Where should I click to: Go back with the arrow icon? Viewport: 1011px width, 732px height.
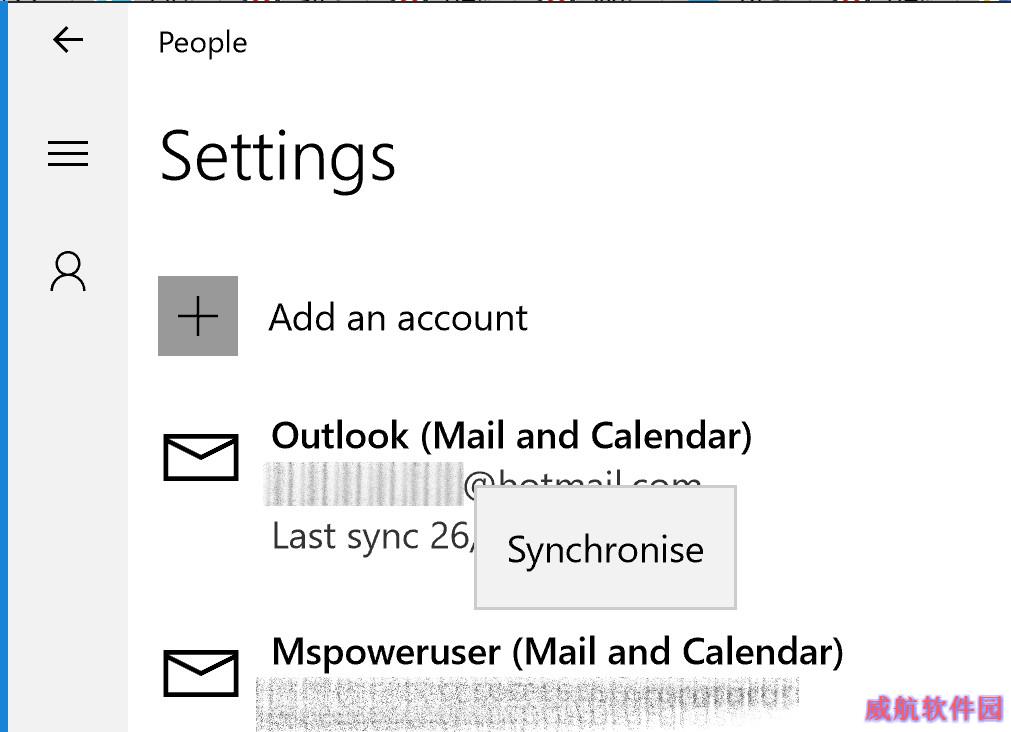(x=68, y=40)
